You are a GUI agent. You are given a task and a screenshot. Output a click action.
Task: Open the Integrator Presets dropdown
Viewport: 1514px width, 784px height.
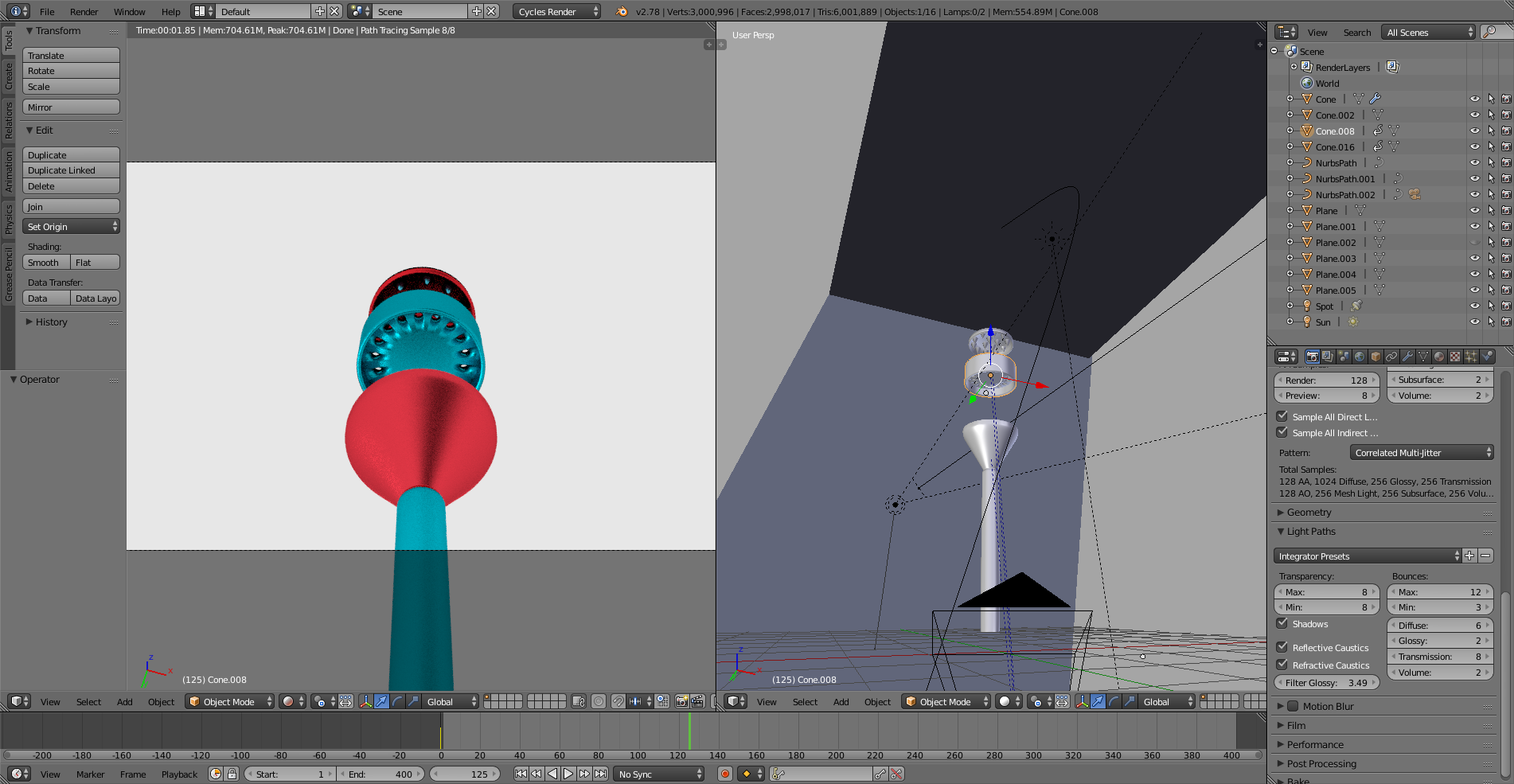click(x=1368, y=556)
